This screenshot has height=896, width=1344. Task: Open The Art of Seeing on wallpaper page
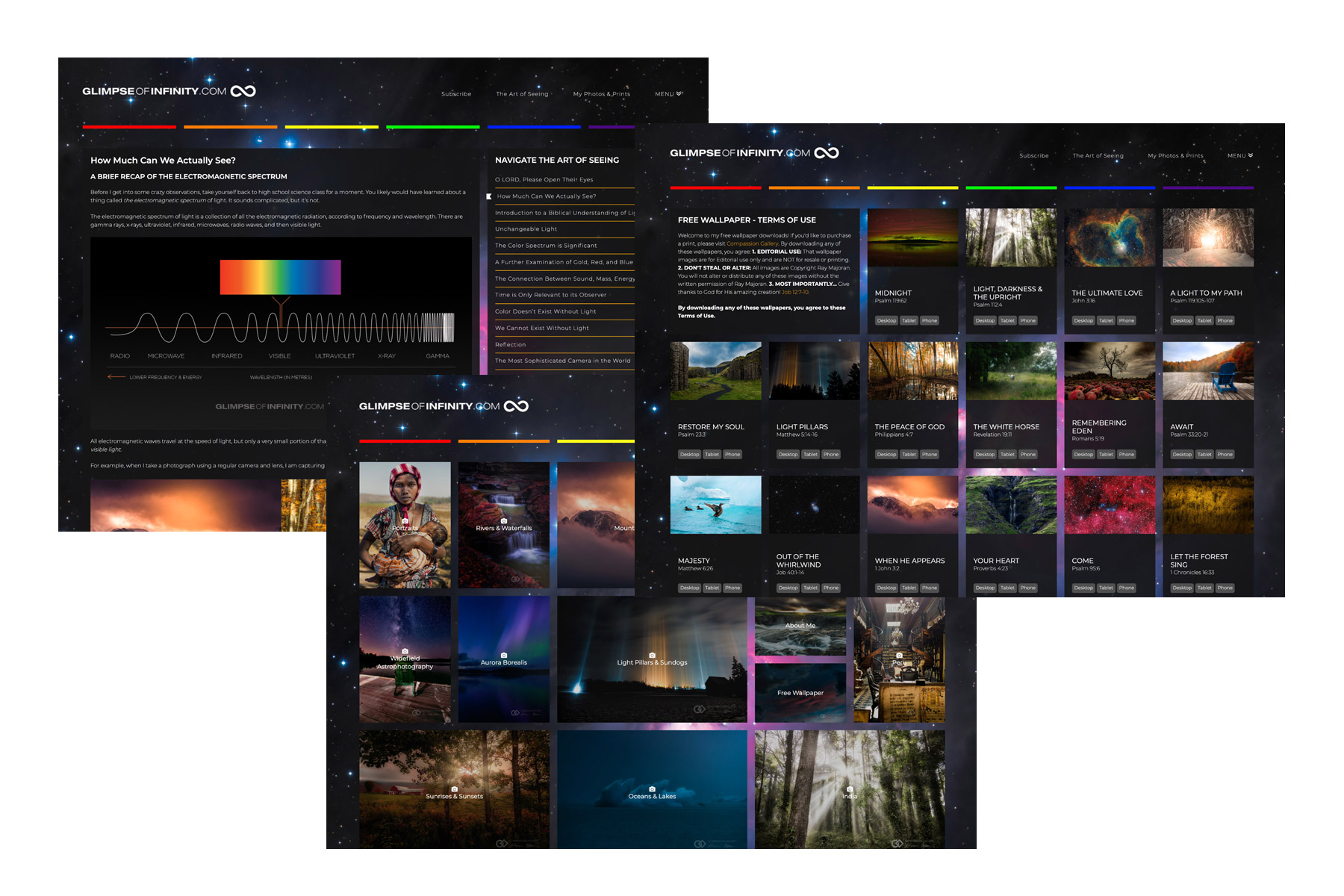[1098, 155]
